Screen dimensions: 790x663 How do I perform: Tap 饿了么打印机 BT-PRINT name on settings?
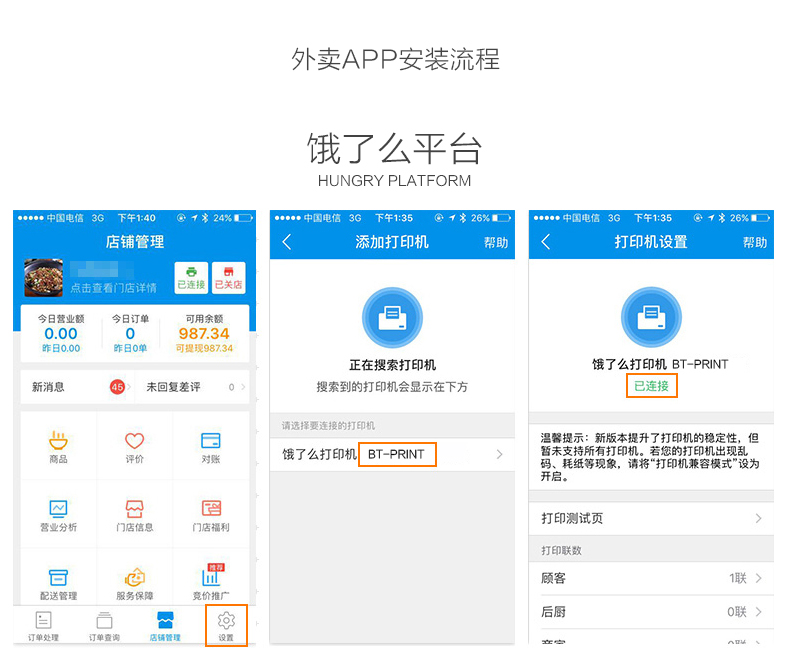pyautogui.click(x=660, y=364)
